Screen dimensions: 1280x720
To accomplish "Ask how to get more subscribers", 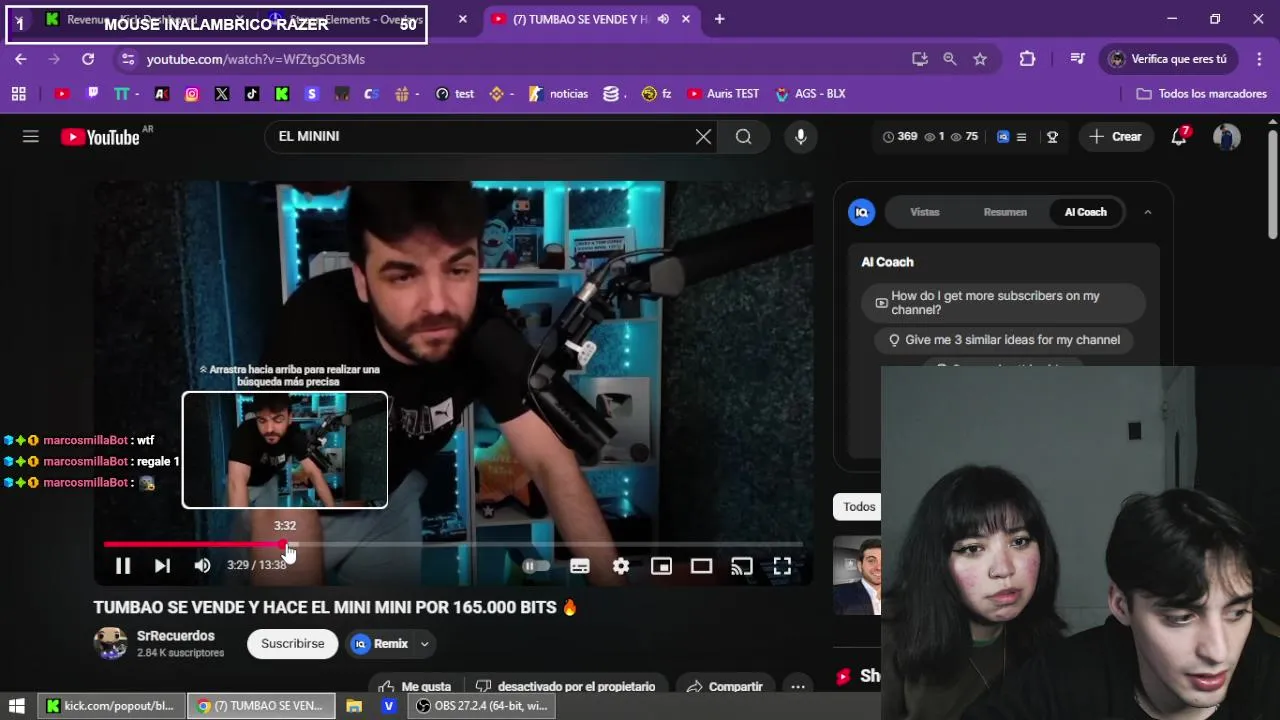I will [1003, 303].
